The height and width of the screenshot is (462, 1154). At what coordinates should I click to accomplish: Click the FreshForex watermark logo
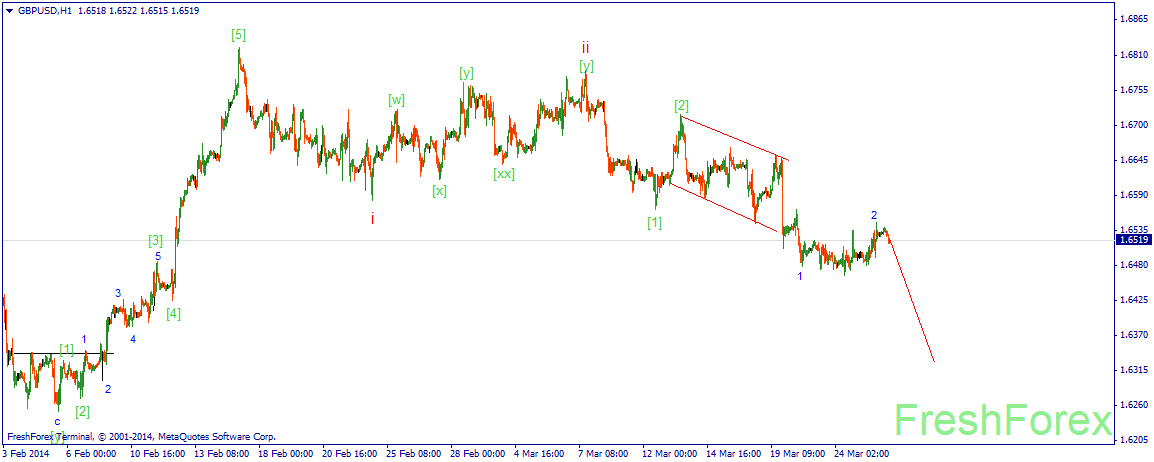click(1003, 422)
